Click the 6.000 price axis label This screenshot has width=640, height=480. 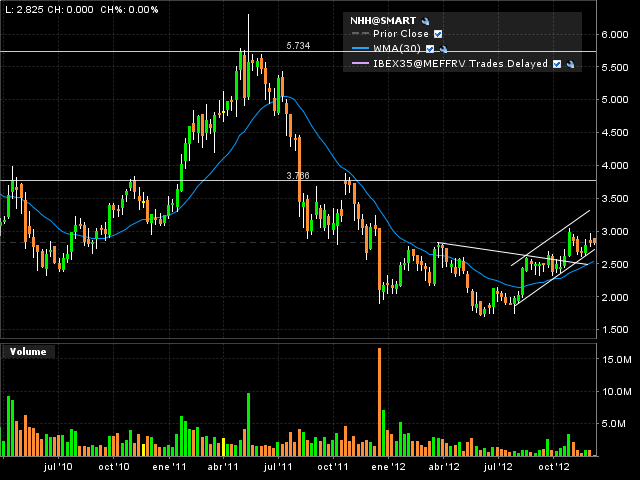pos(615,35)
